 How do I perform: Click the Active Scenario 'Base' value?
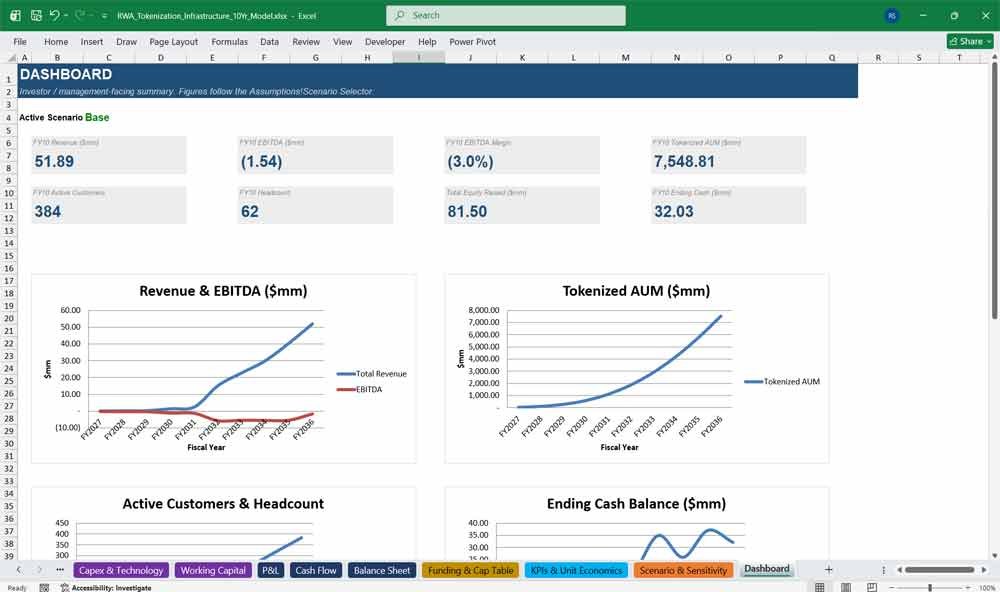pyautogui.click(x=97, y=117)
